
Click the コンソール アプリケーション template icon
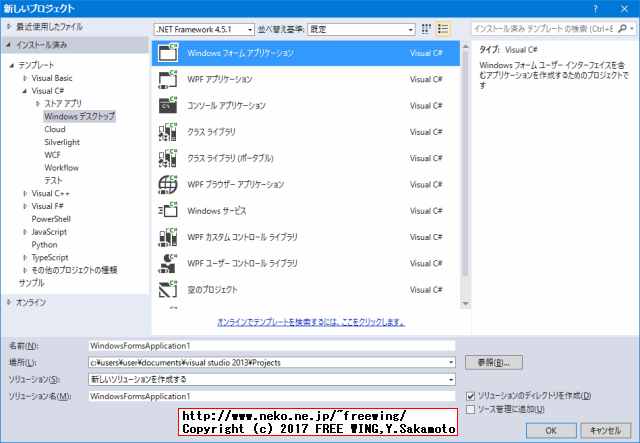(x=168, y=105)
